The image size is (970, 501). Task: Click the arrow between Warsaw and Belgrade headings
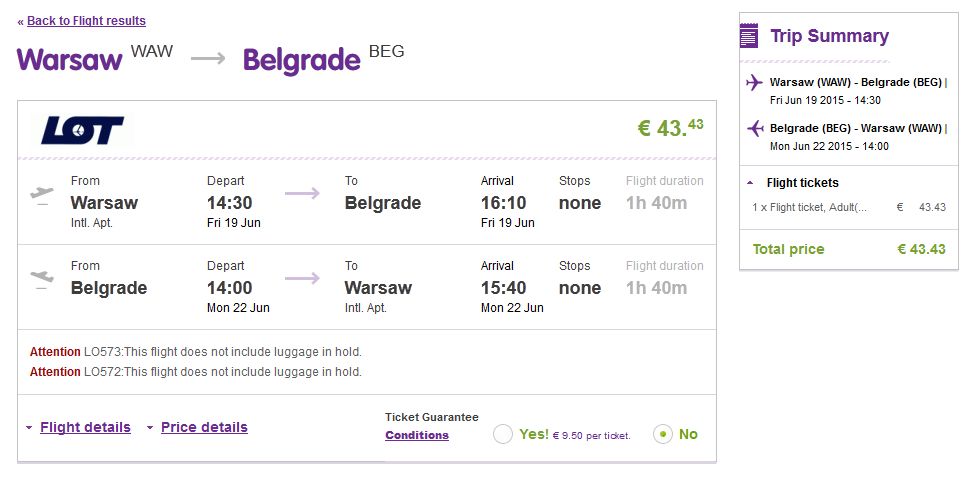(x=208, y=59)
